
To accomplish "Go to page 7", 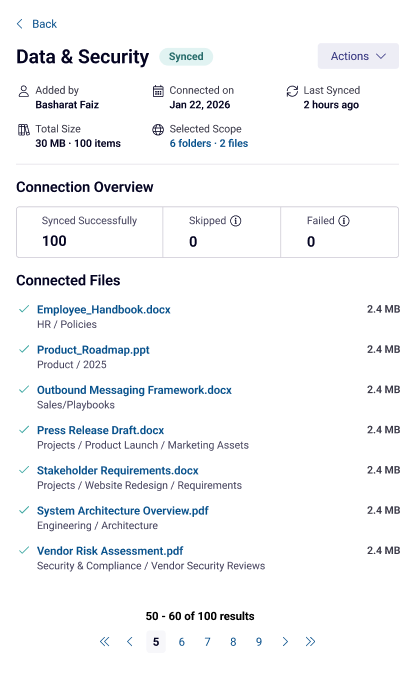I will (208, 642).
